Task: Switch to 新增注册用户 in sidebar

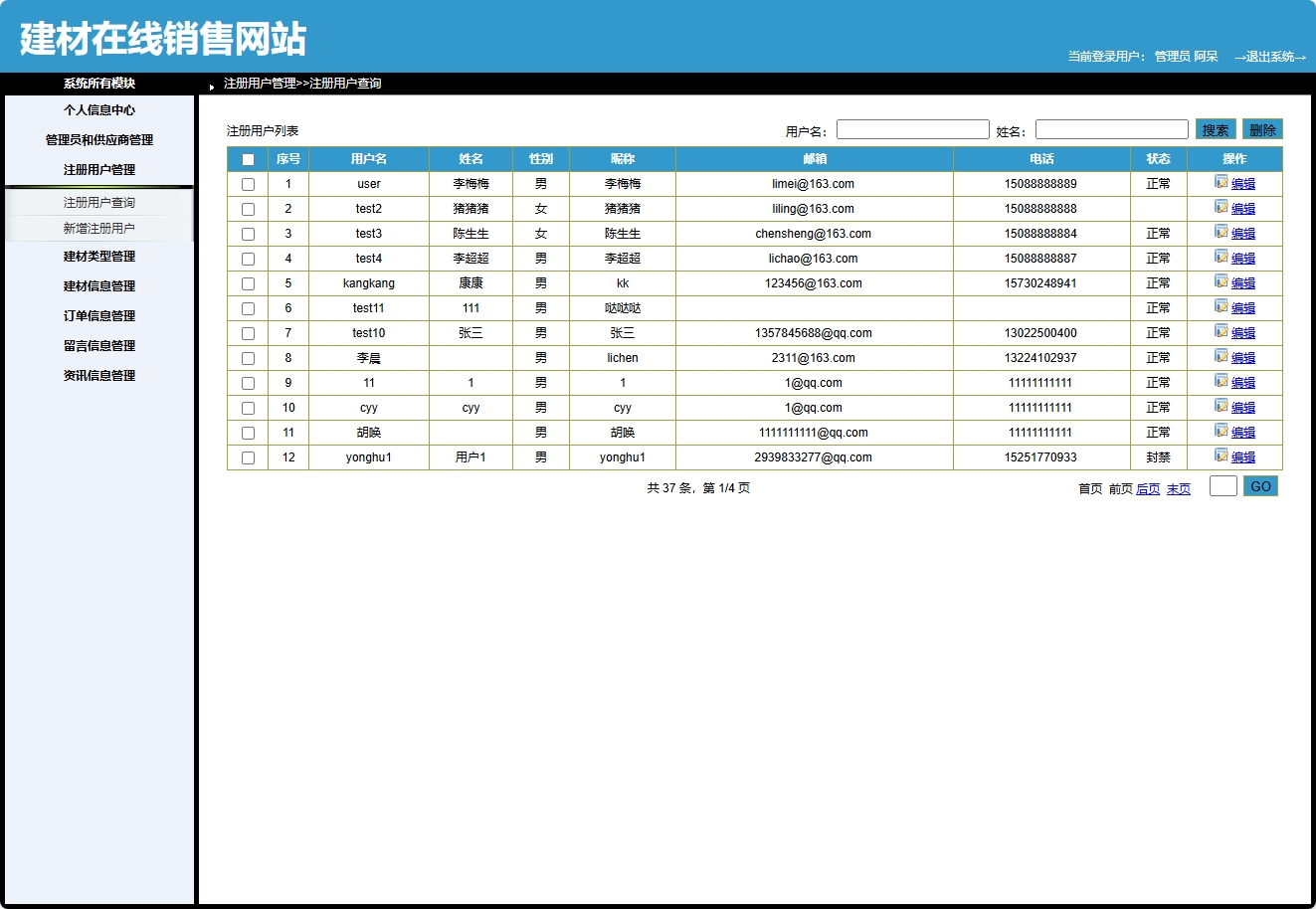Action: 97,227
